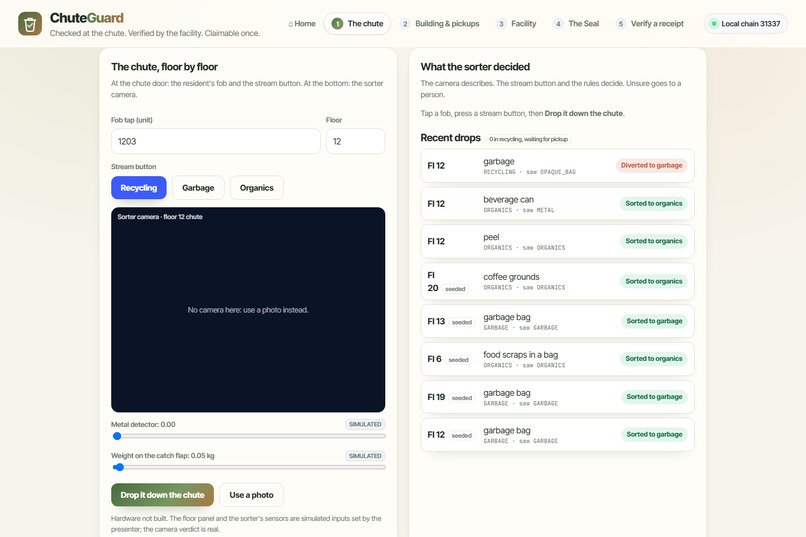Viewport: 806px width, 537px height.
Task: Click the ChuteGuard logo icon
Action: click(30, 24)
